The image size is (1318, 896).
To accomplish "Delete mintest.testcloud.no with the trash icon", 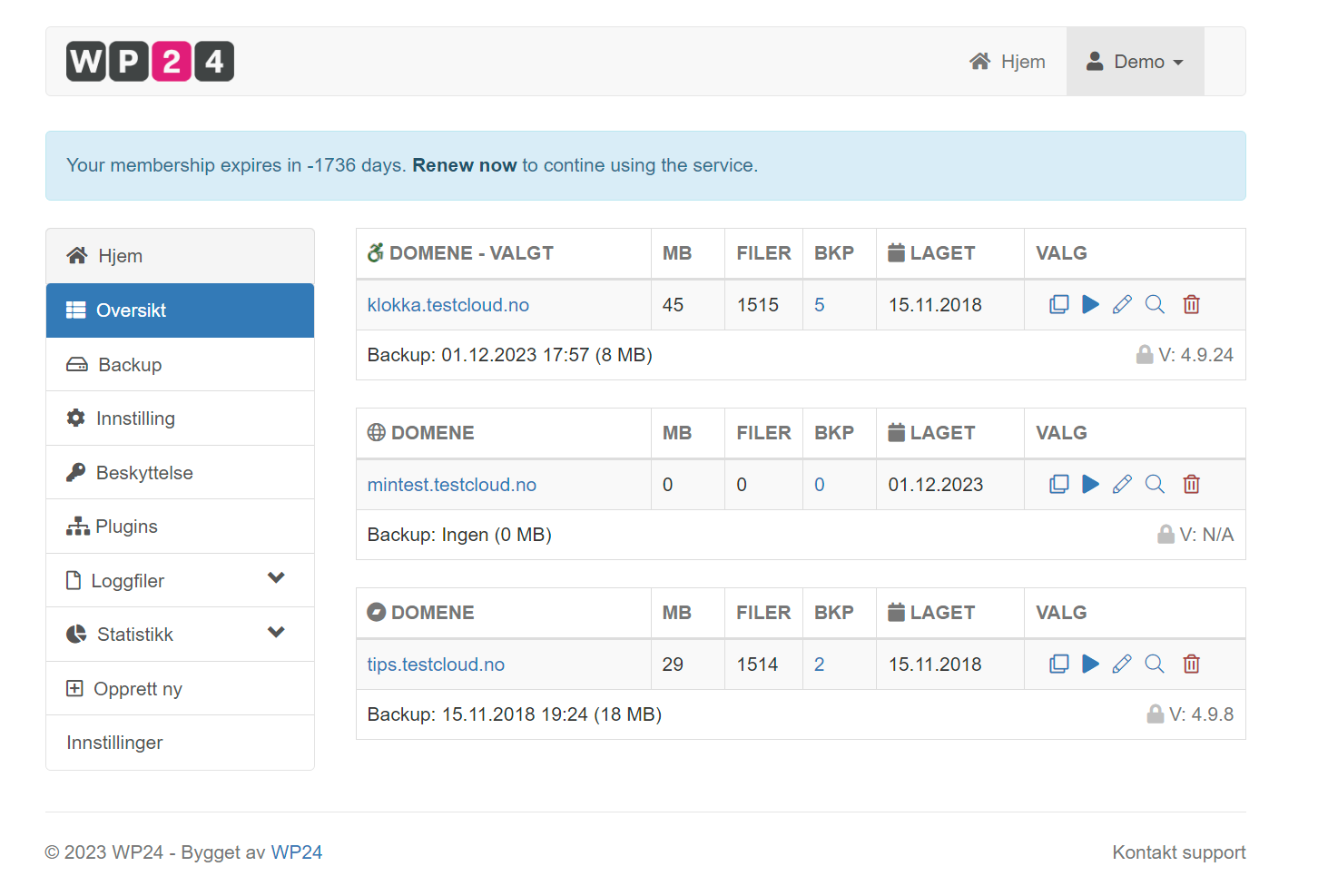I will [1191, 485].
